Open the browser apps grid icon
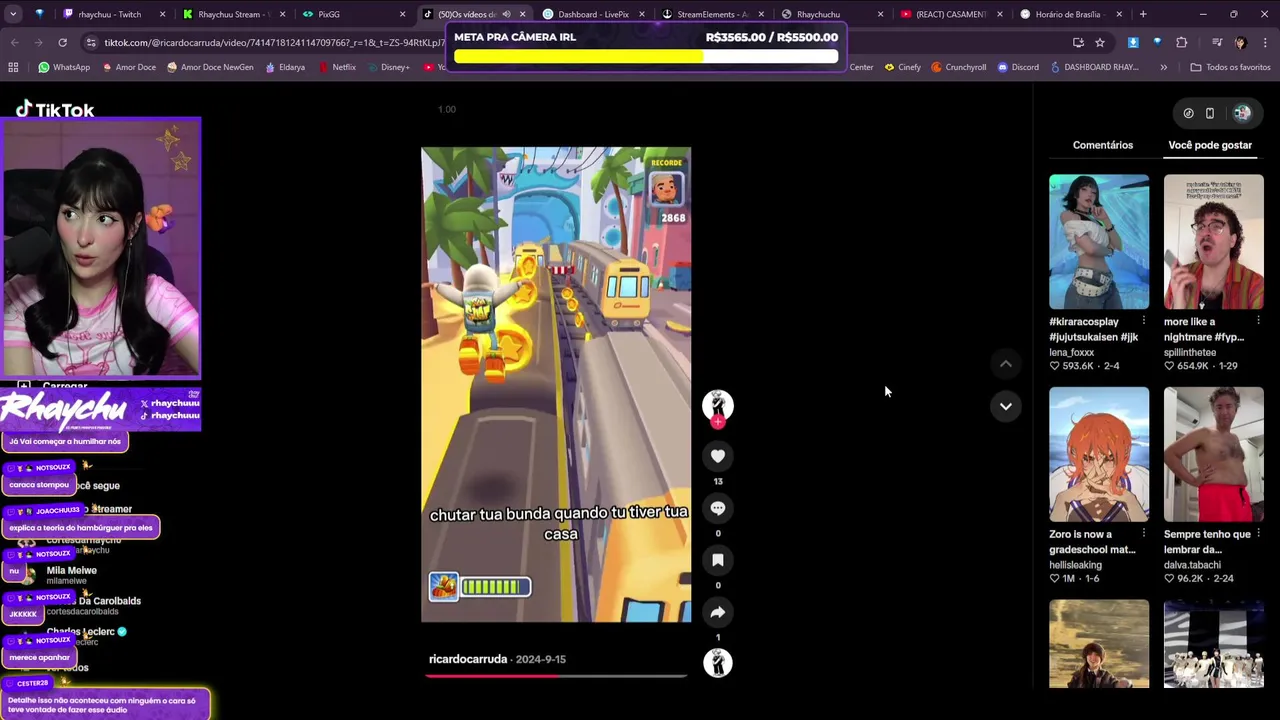 [x=13, y=67]
